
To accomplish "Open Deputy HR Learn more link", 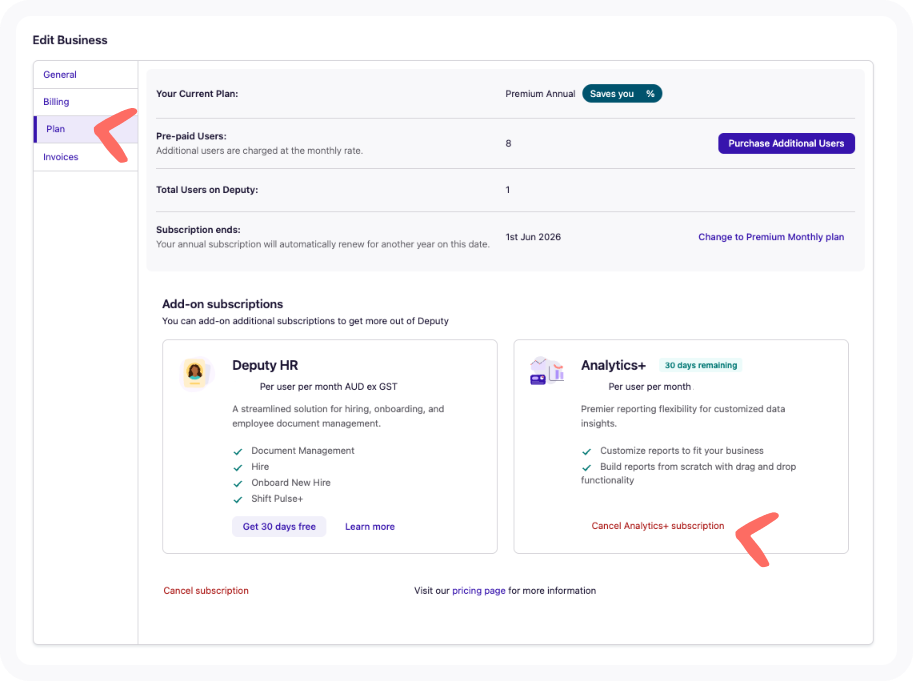I will coord(370,526).
